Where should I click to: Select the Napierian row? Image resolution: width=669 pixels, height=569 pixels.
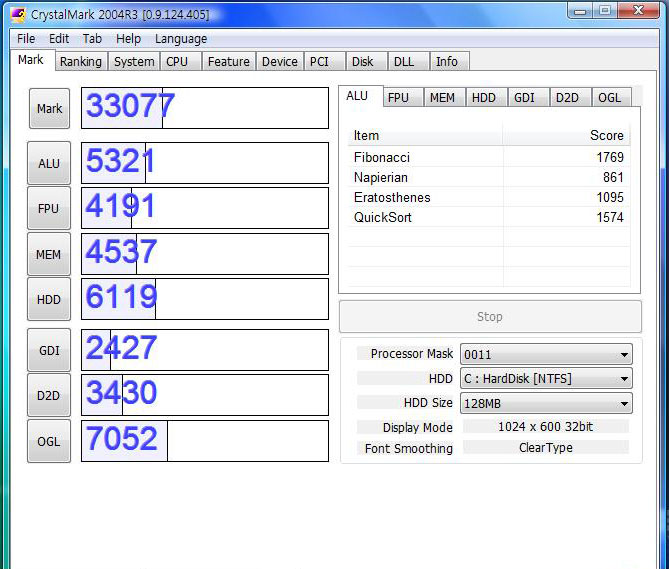click(x=489, y=177)
